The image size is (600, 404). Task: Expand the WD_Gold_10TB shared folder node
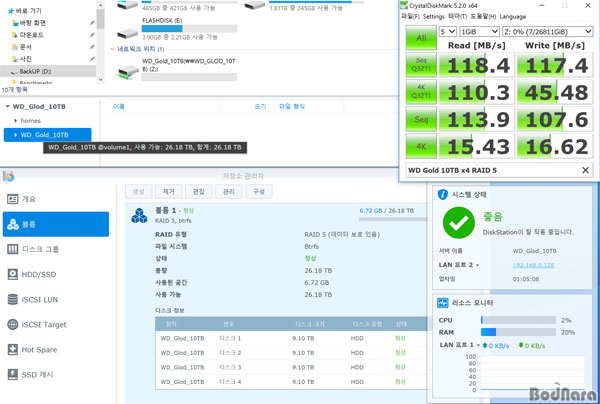pos(16,135)
